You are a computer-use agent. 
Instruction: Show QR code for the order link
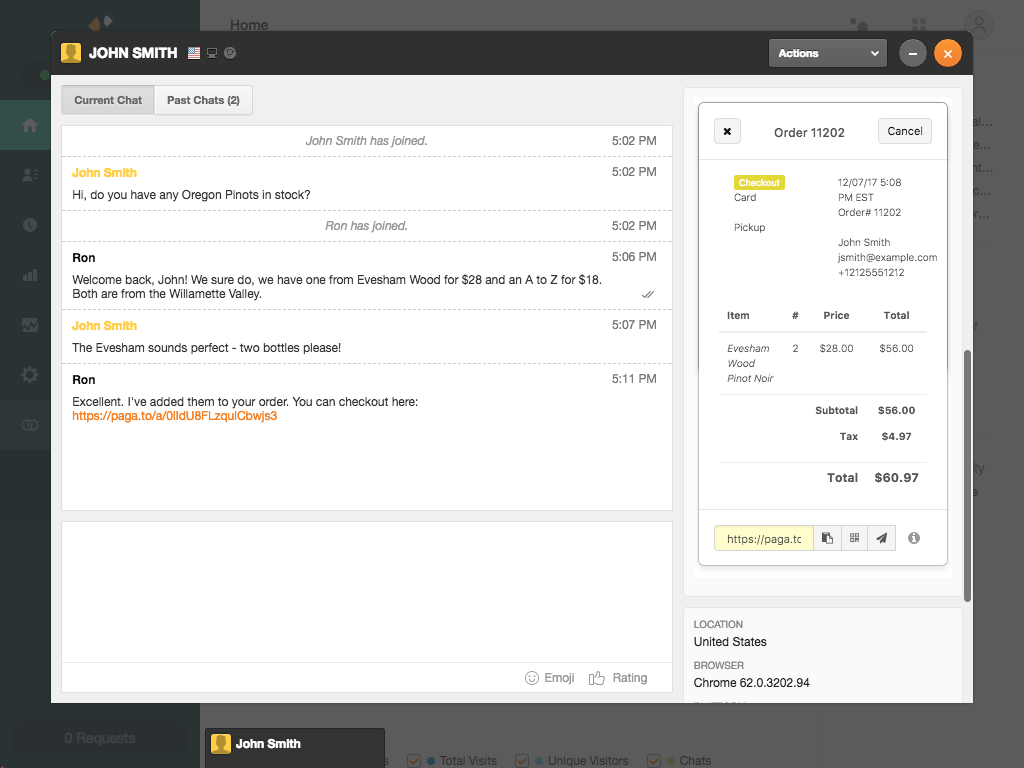[854, 538]
